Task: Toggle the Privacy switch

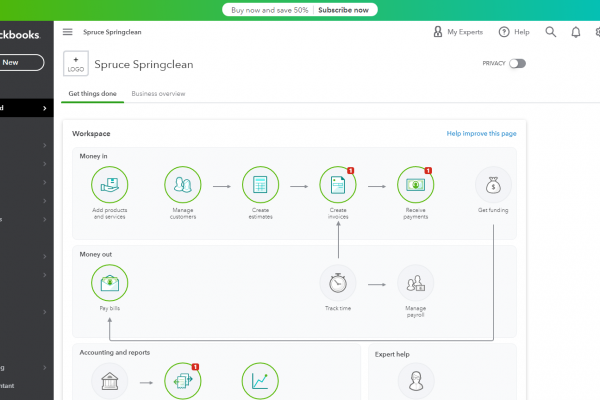Action: [x=517, y=64]
